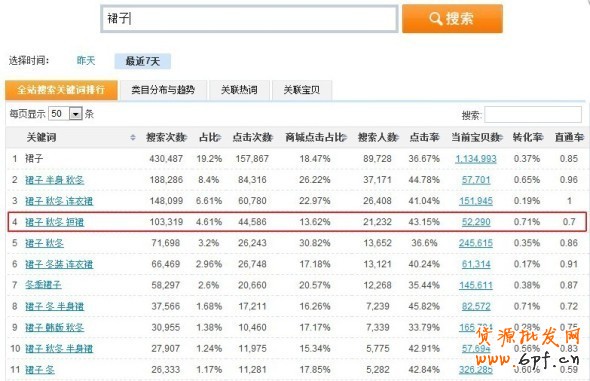
Task: Select the 昨天 time range
Action: pyautogui.click(x=86, y=61)
